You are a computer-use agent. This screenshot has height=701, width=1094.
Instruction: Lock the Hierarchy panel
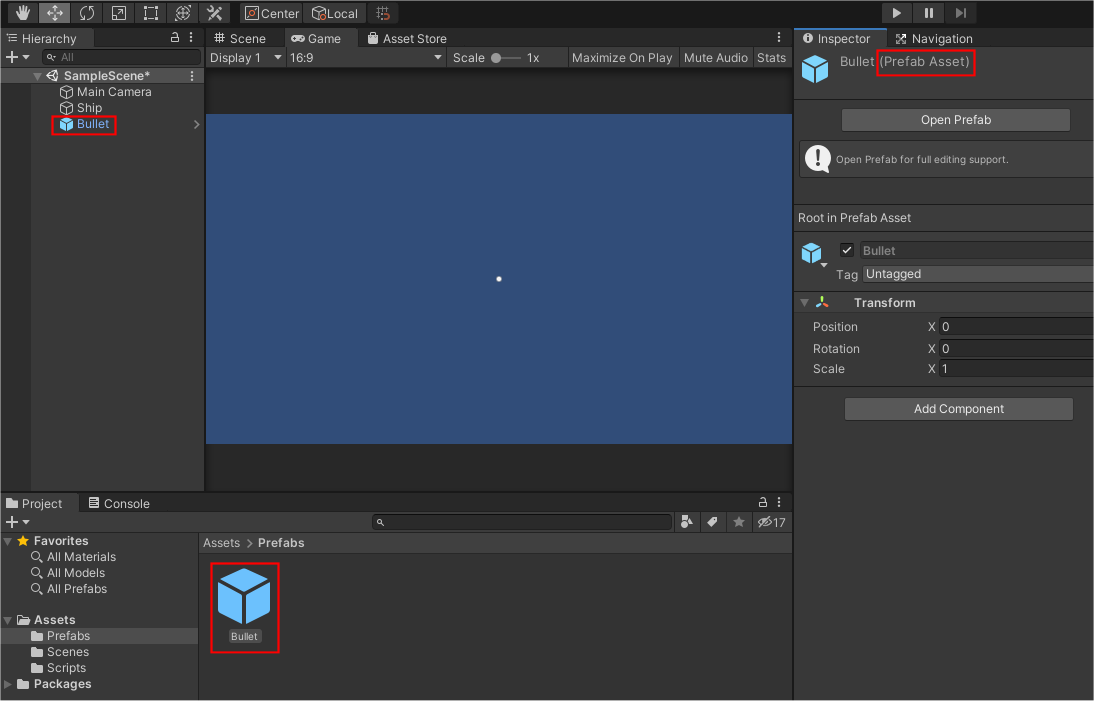175,38
